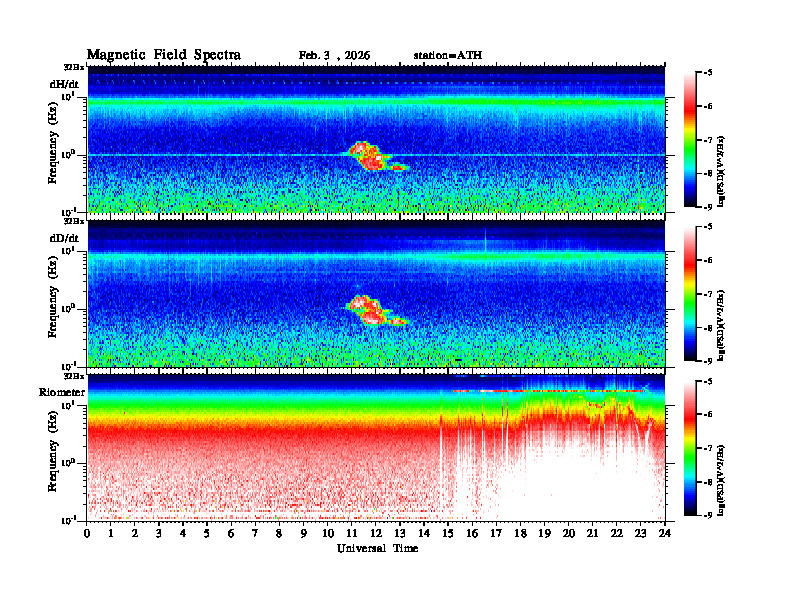Click the red wave burst in dH/dt spectrogram
792x612 pixels.
tap(372, 157)
